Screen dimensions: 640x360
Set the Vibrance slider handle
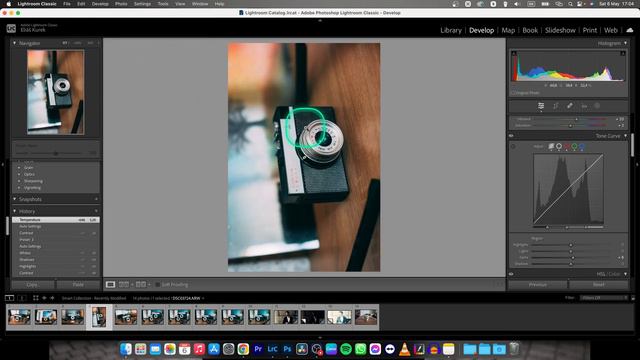(576, 119)
